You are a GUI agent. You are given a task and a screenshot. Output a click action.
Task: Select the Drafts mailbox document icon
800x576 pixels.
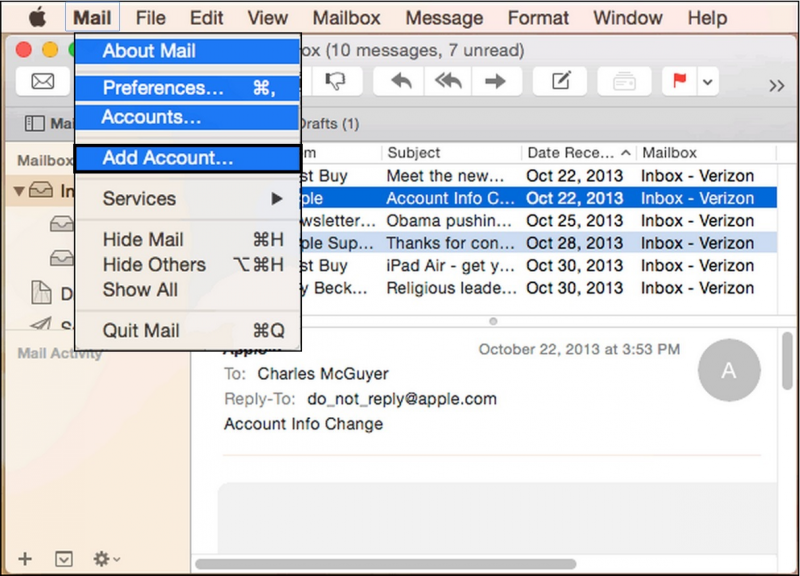pyautogui.click(x=41, y=293)
